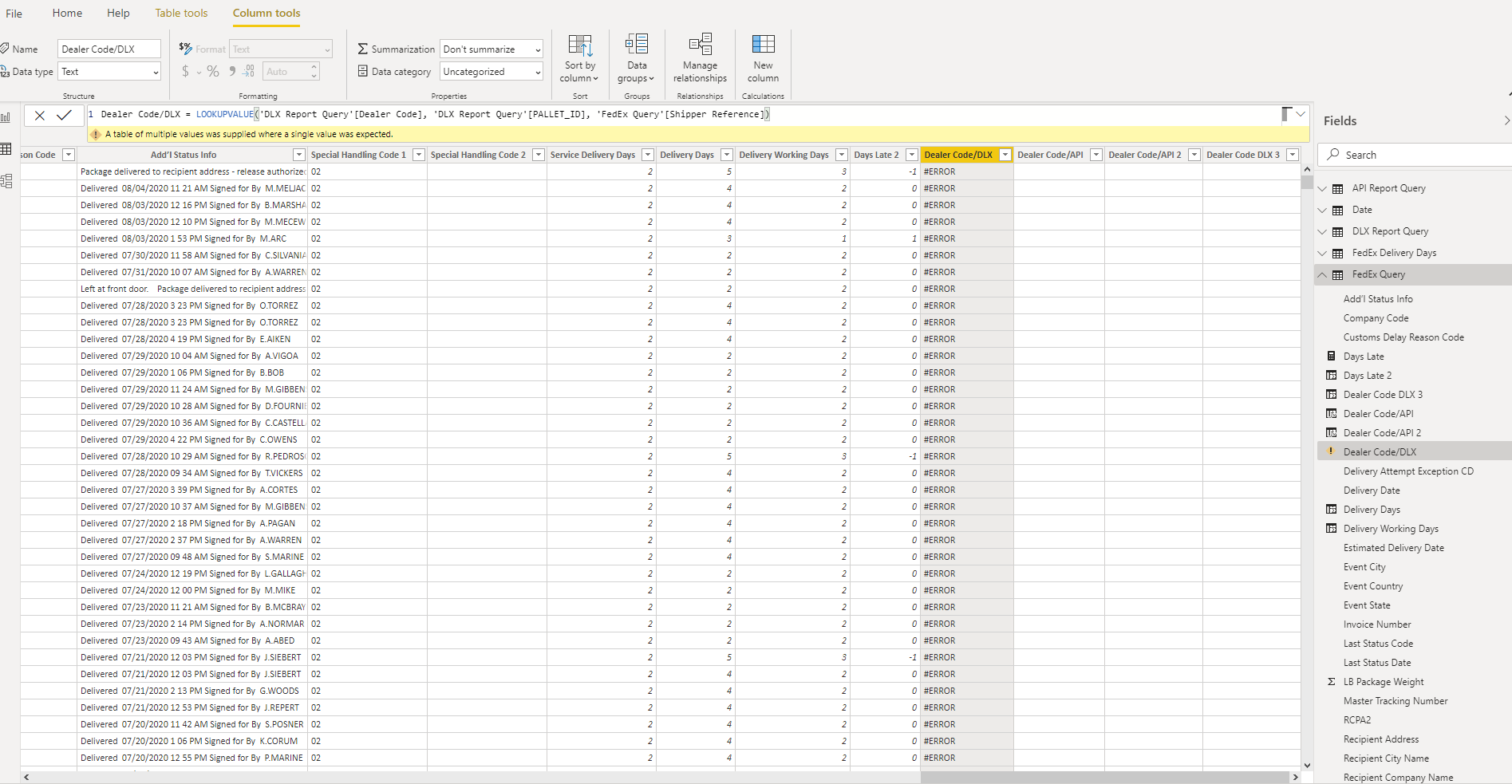The image size is (1512, 784).
Task: Click the Search box in Fields pane
Action: coord(1416,155)
